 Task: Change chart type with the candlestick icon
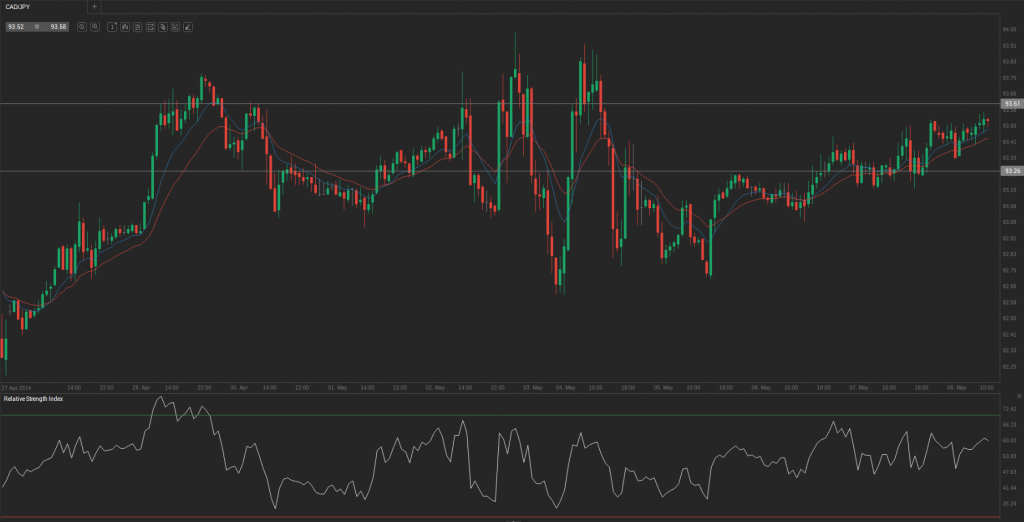[125, 27]
